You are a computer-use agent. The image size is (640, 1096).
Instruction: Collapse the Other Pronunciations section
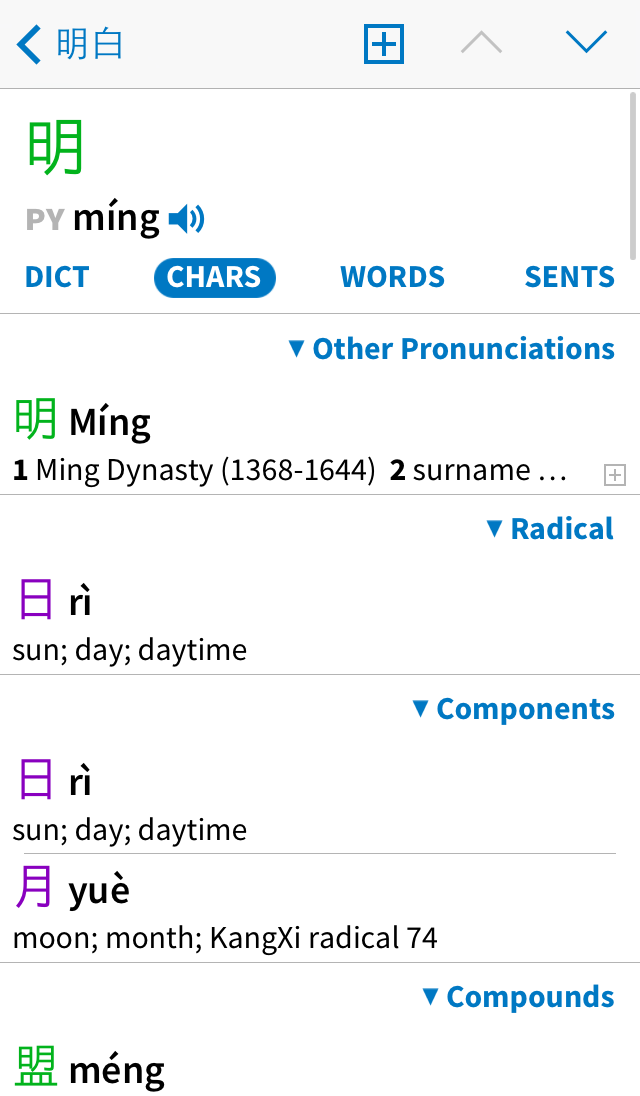[451, 349]
